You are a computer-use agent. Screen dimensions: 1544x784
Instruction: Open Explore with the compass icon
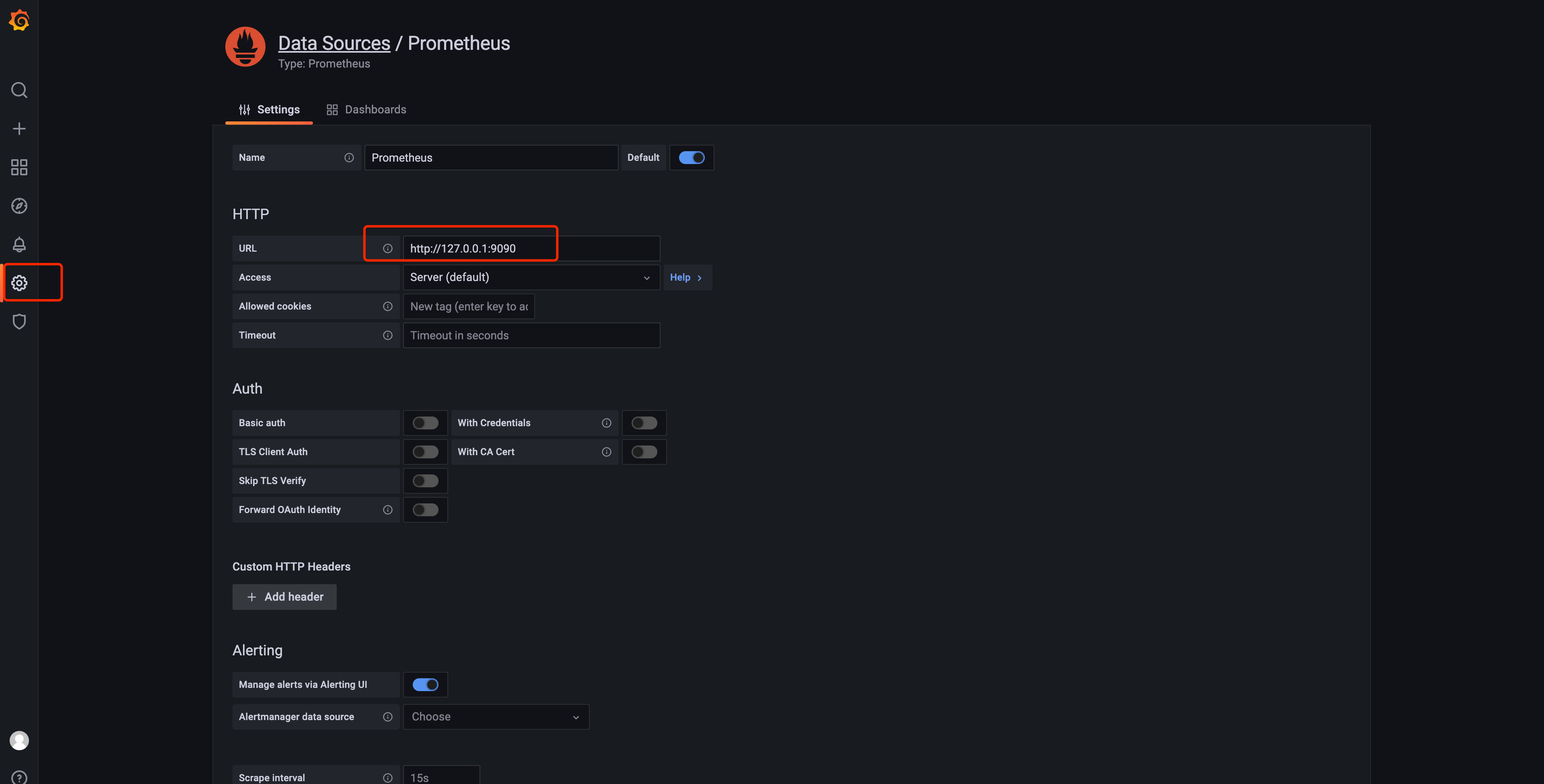(x=19, y=205)
